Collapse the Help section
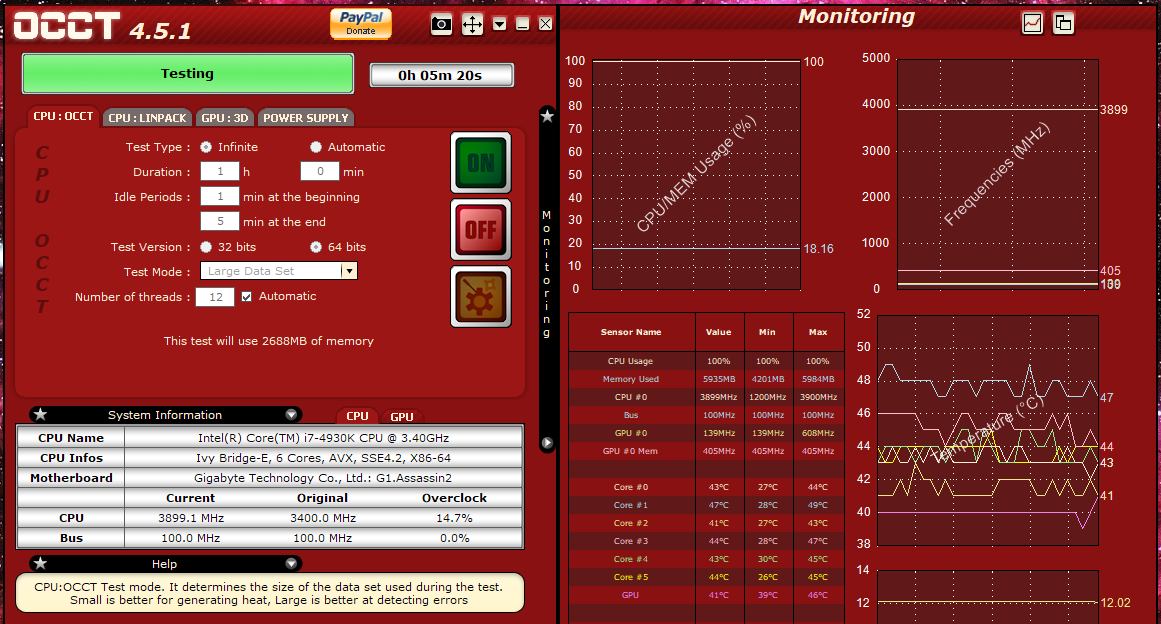The height and width of the screenshot is (624, 1161). 292,564
